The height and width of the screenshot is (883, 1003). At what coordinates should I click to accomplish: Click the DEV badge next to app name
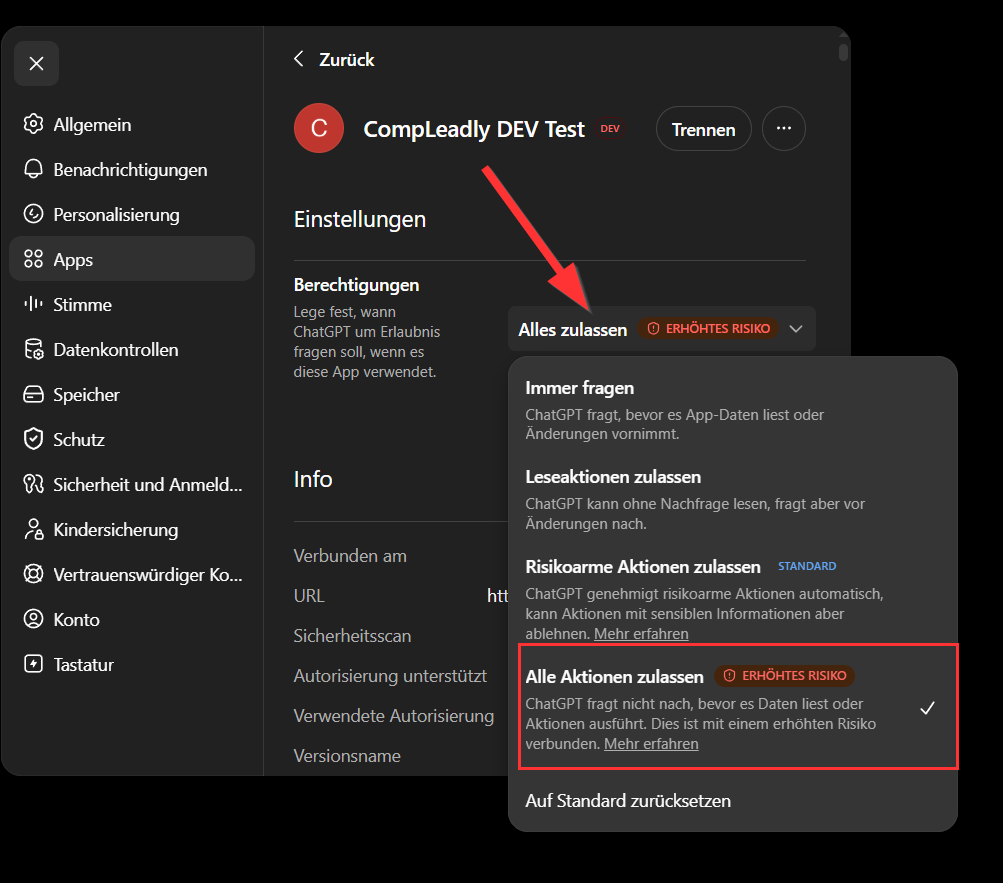pyautogui.click(x=610, y=129)
